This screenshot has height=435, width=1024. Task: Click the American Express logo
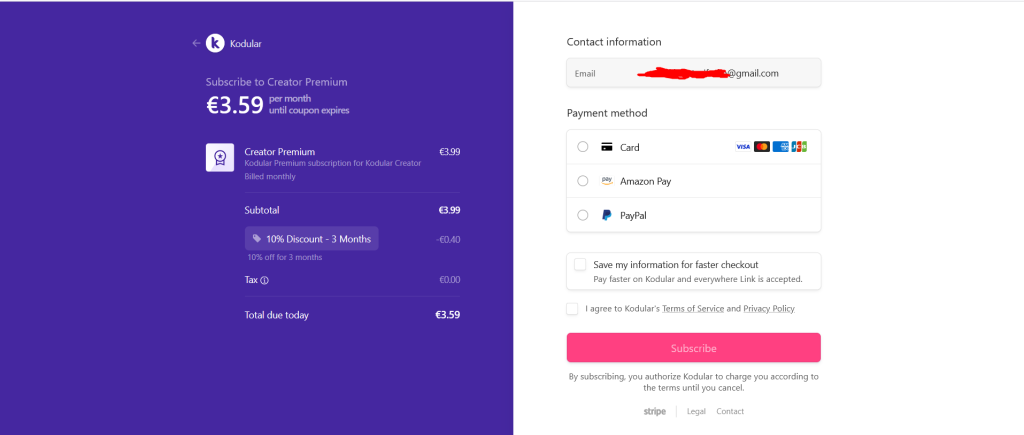coord(780,147)
